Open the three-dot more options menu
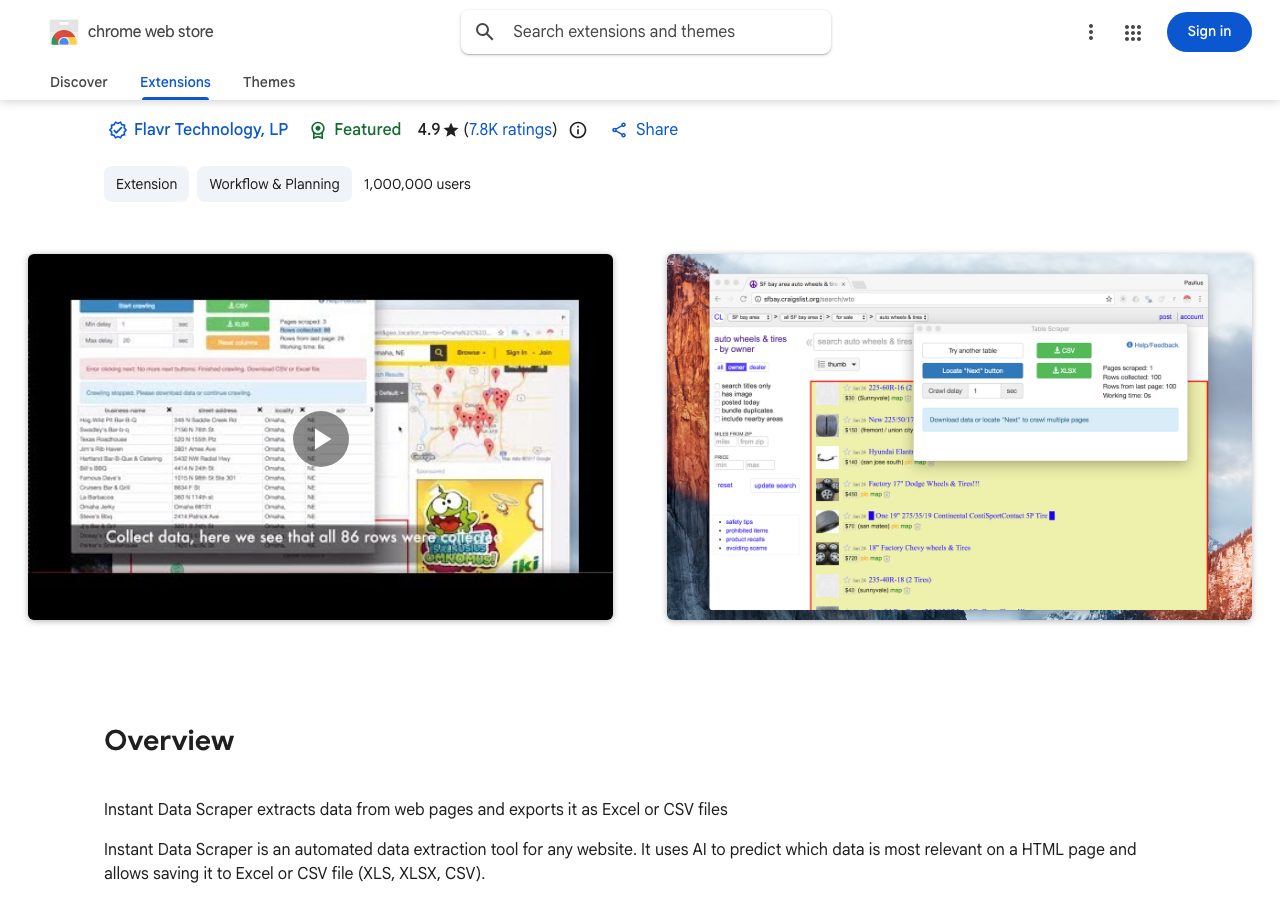 point(1091,32)
